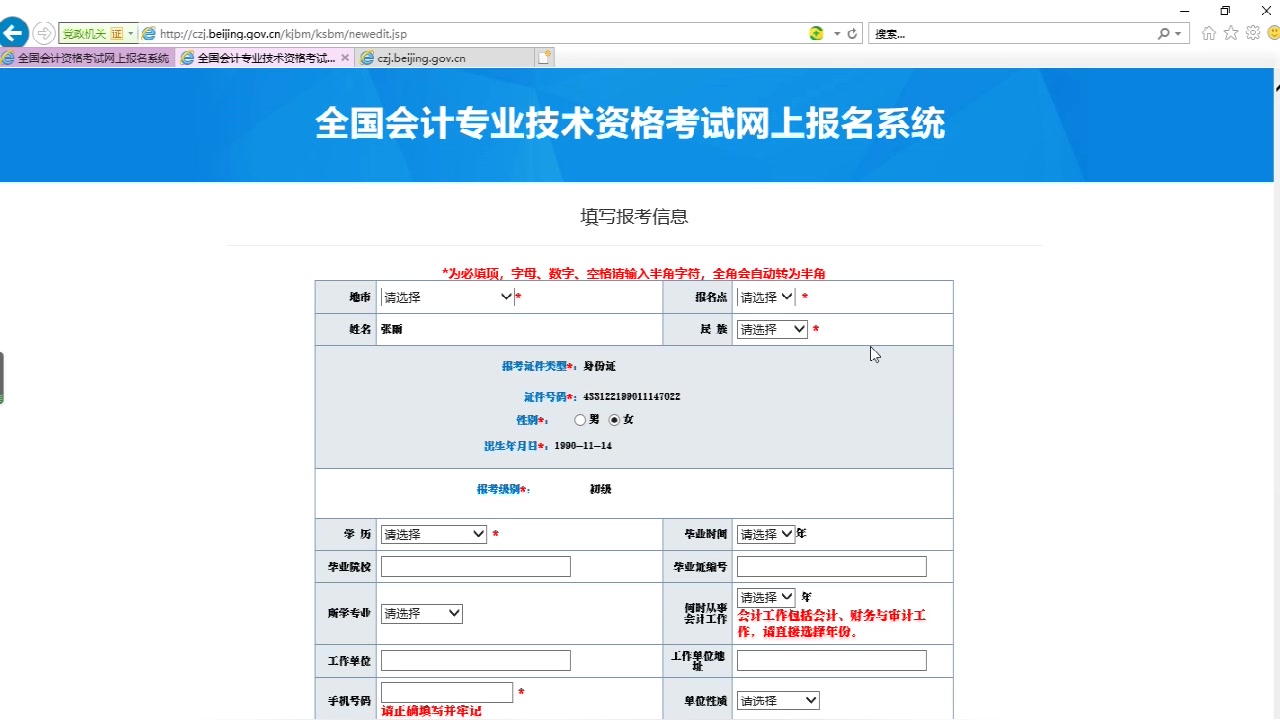The image size is (1280, 720).
Task: Click the 手机号码 input field
Action: click(x=447, y=693)
